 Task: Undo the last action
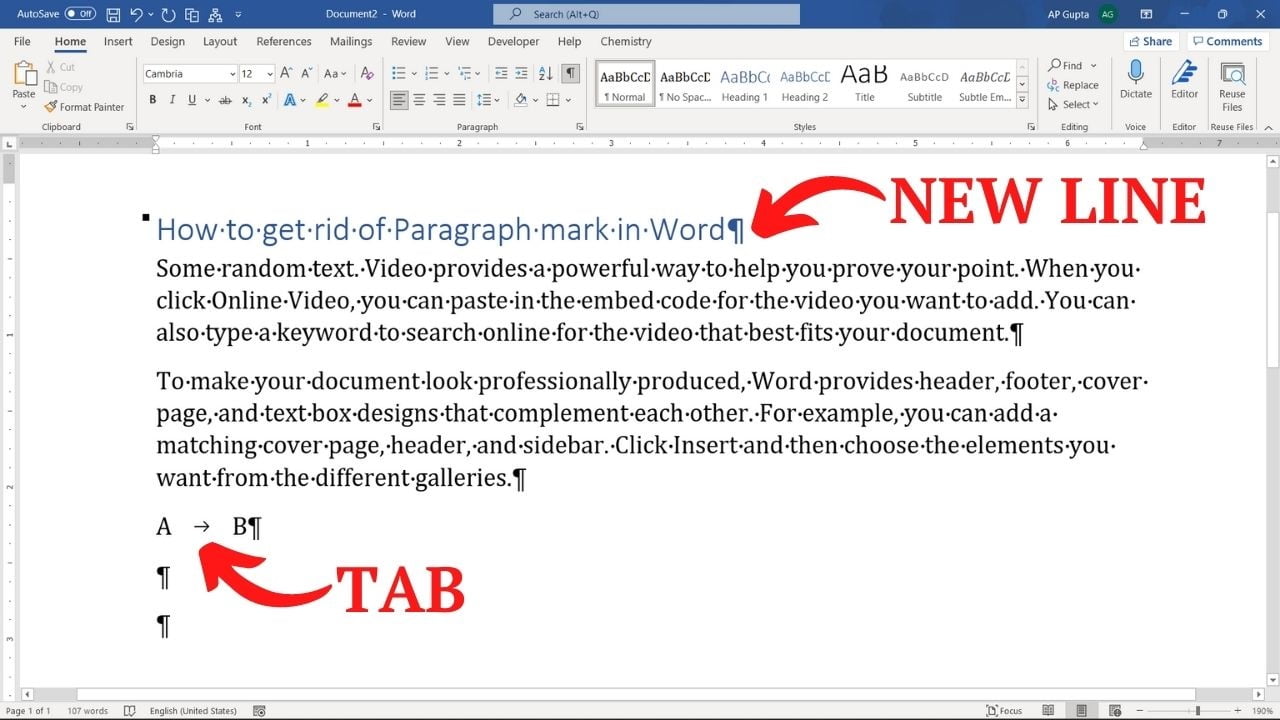pyautogui.click(x=137, y=14)
